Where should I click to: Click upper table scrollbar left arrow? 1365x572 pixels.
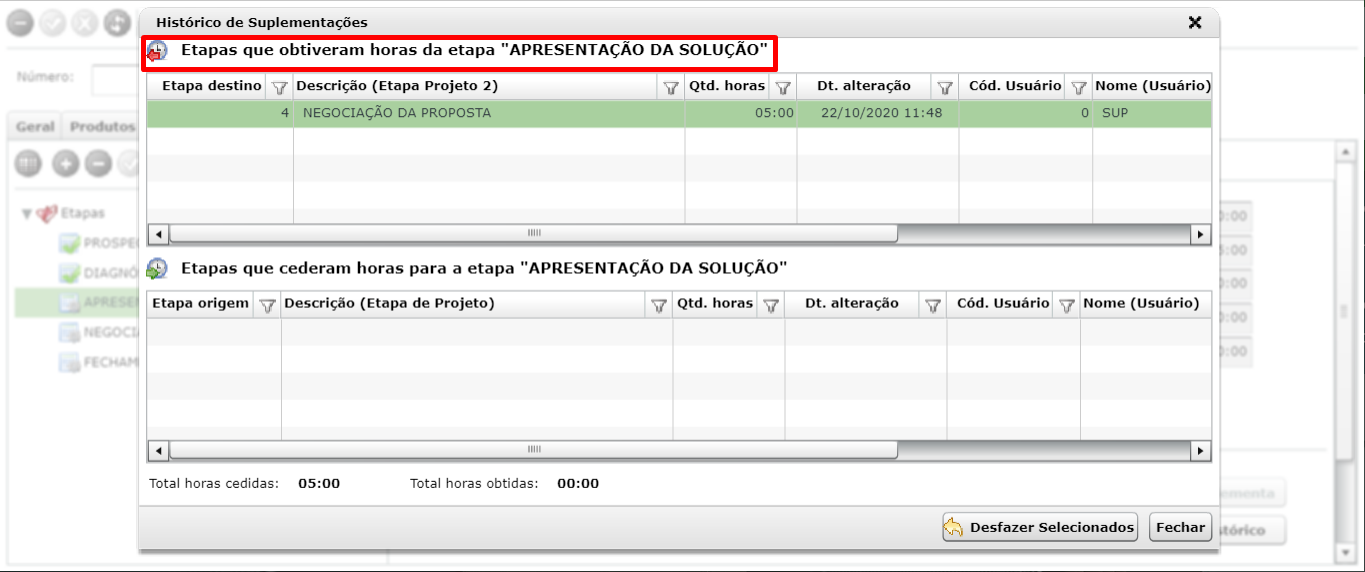[158, 234]
